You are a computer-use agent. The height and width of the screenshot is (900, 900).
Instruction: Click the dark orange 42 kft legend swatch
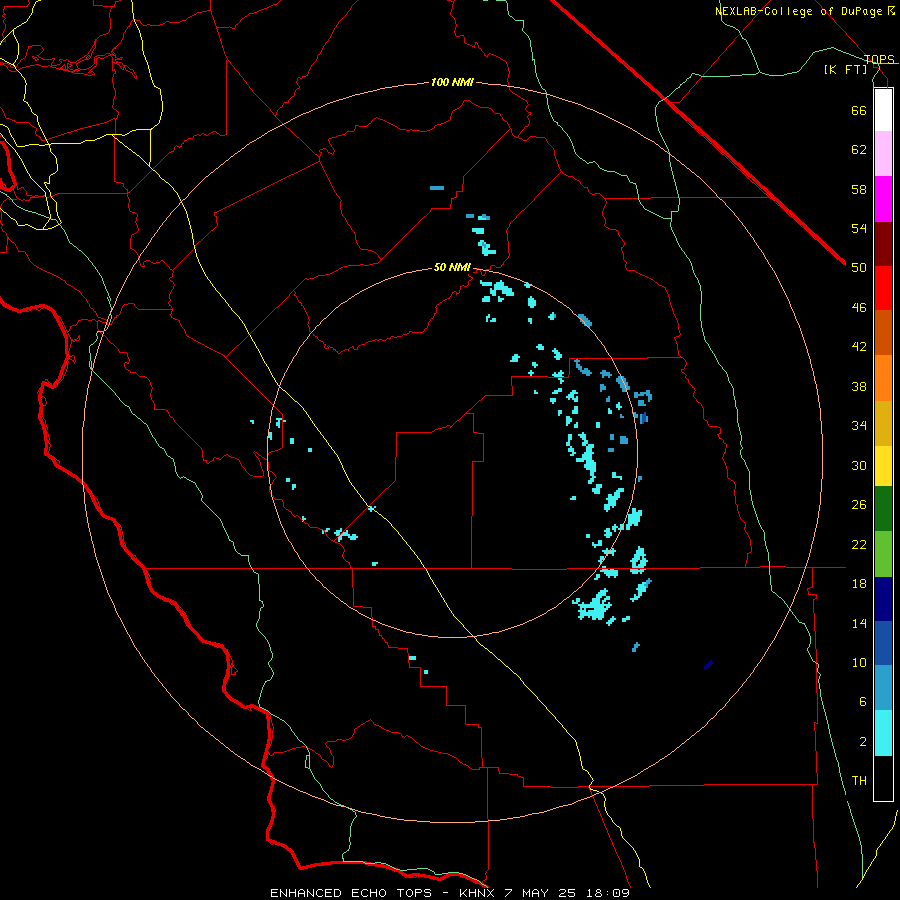(883, 332)
